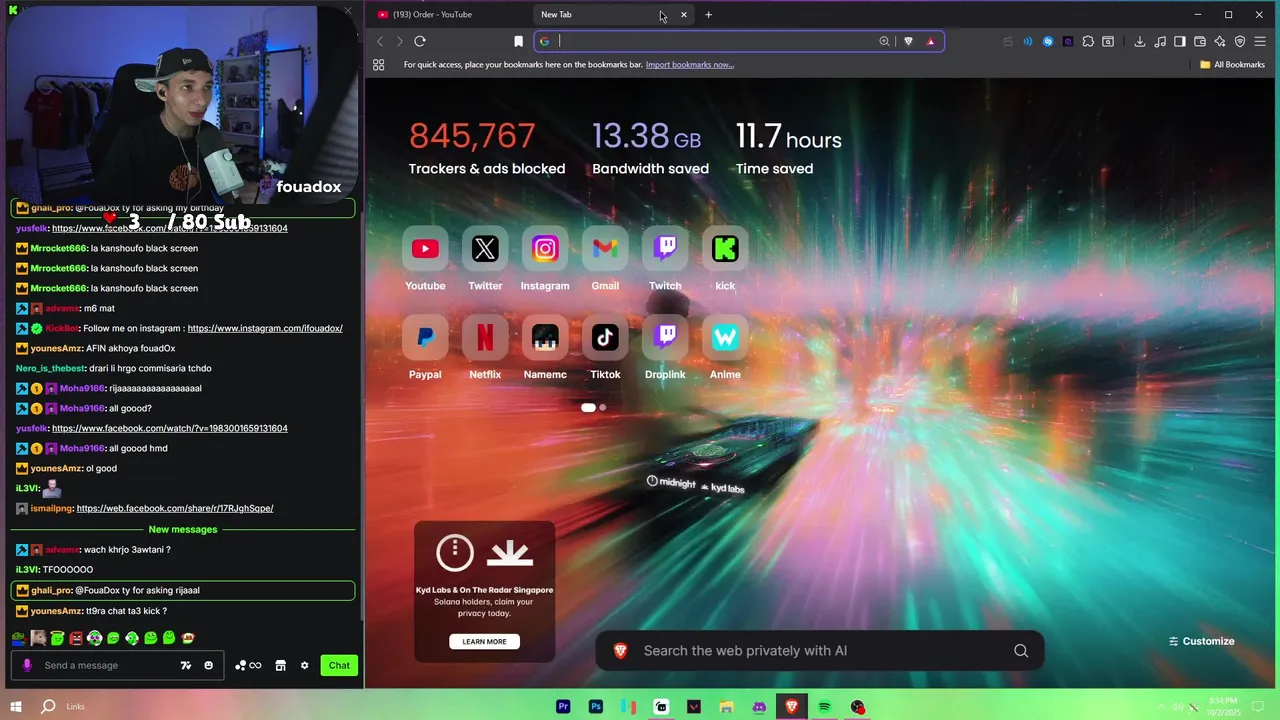This screenshot has height=720, width=1280.
Task: Open the Netflix shortcut tile
Action: pos(485,347)
